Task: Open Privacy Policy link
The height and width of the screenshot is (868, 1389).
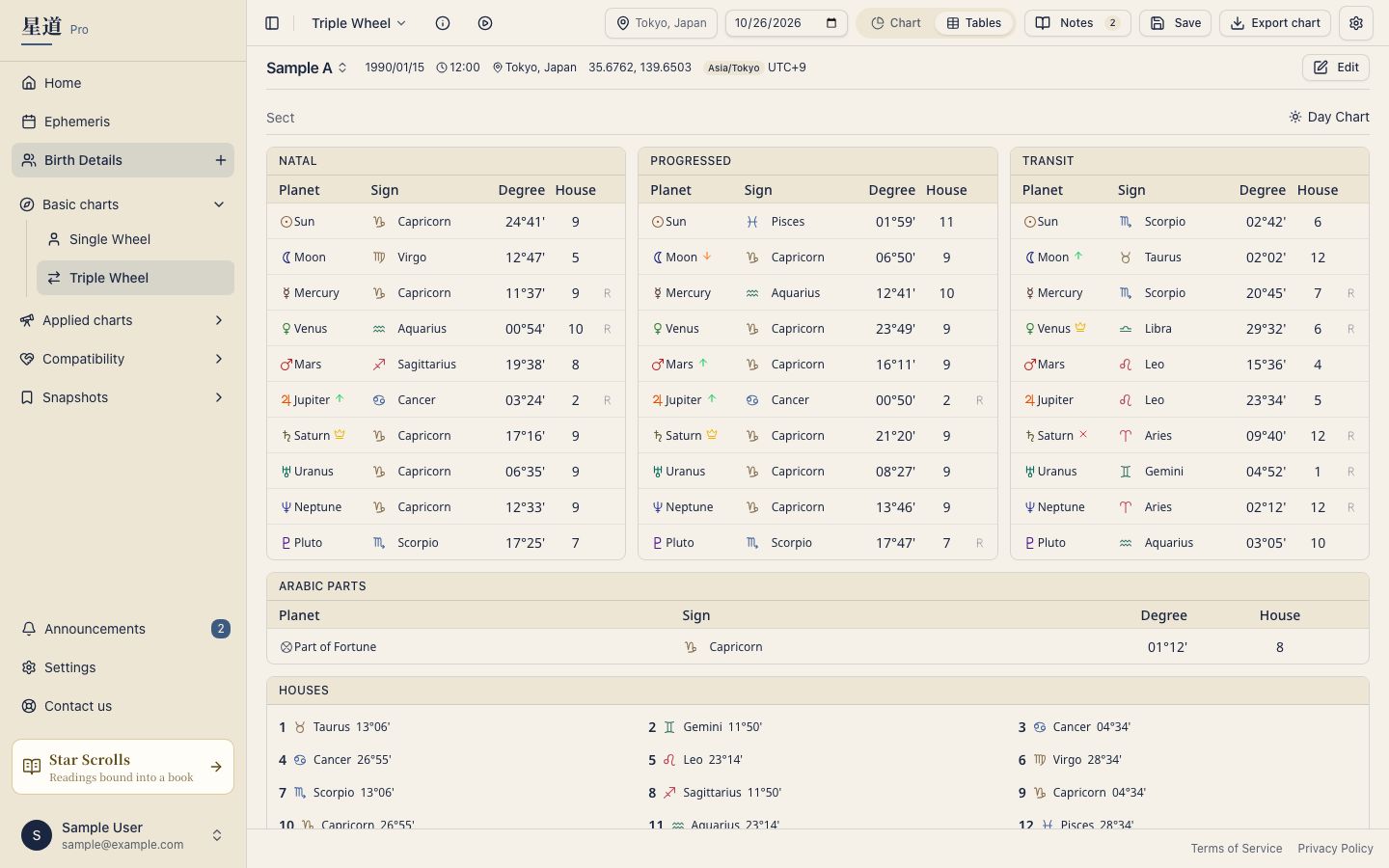Action: (x=1335, y=849)
